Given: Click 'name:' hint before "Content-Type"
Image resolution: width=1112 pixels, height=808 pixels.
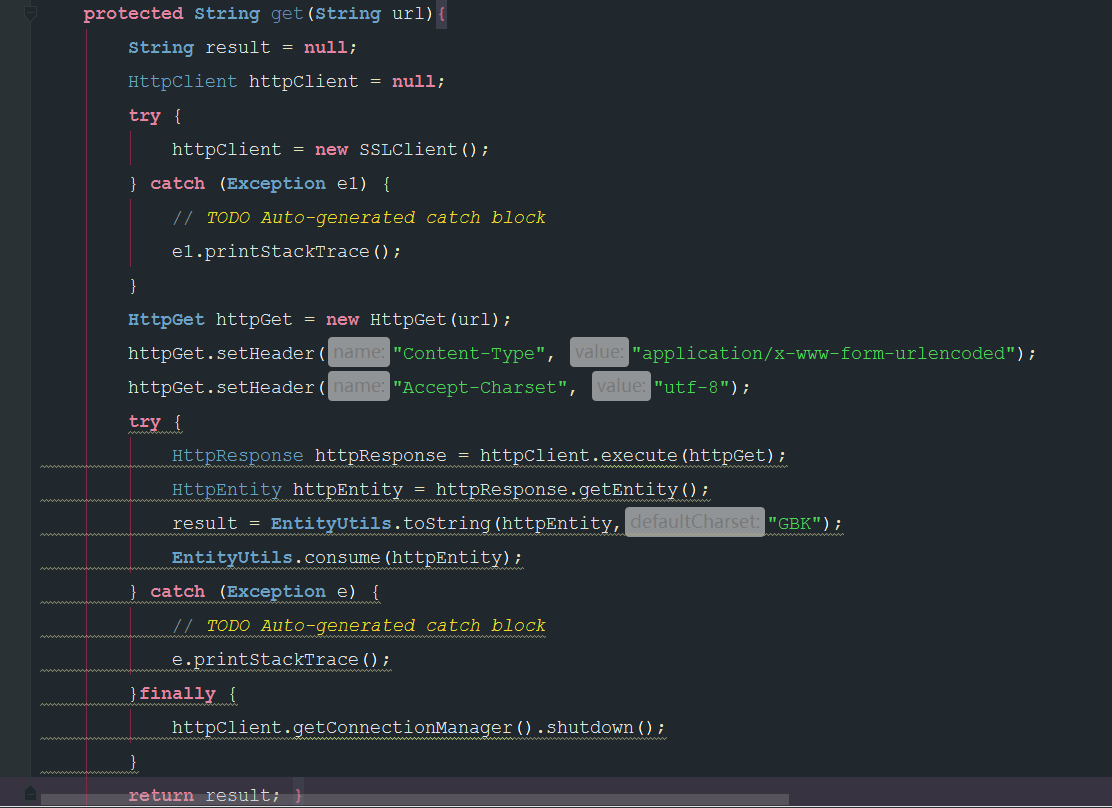Looking at the screenshot, I should [359, 353].
